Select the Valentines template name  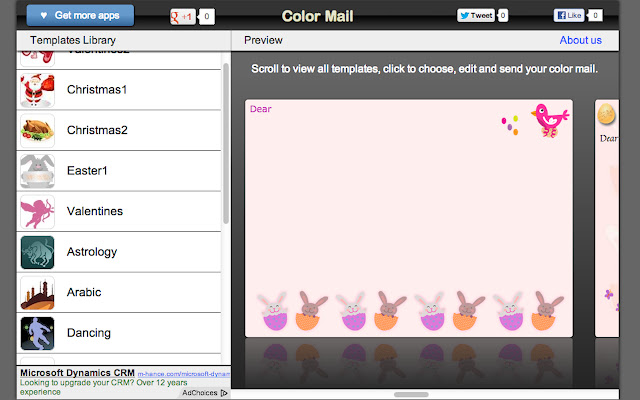[x=95, y=211]
